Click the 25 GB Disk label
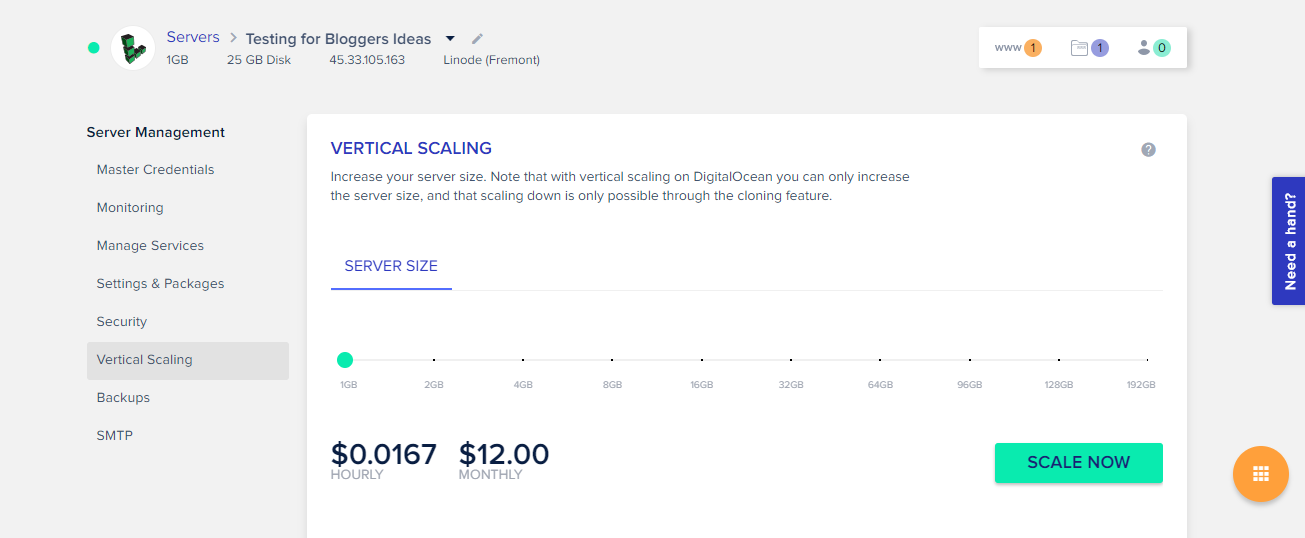 (259, 60)
